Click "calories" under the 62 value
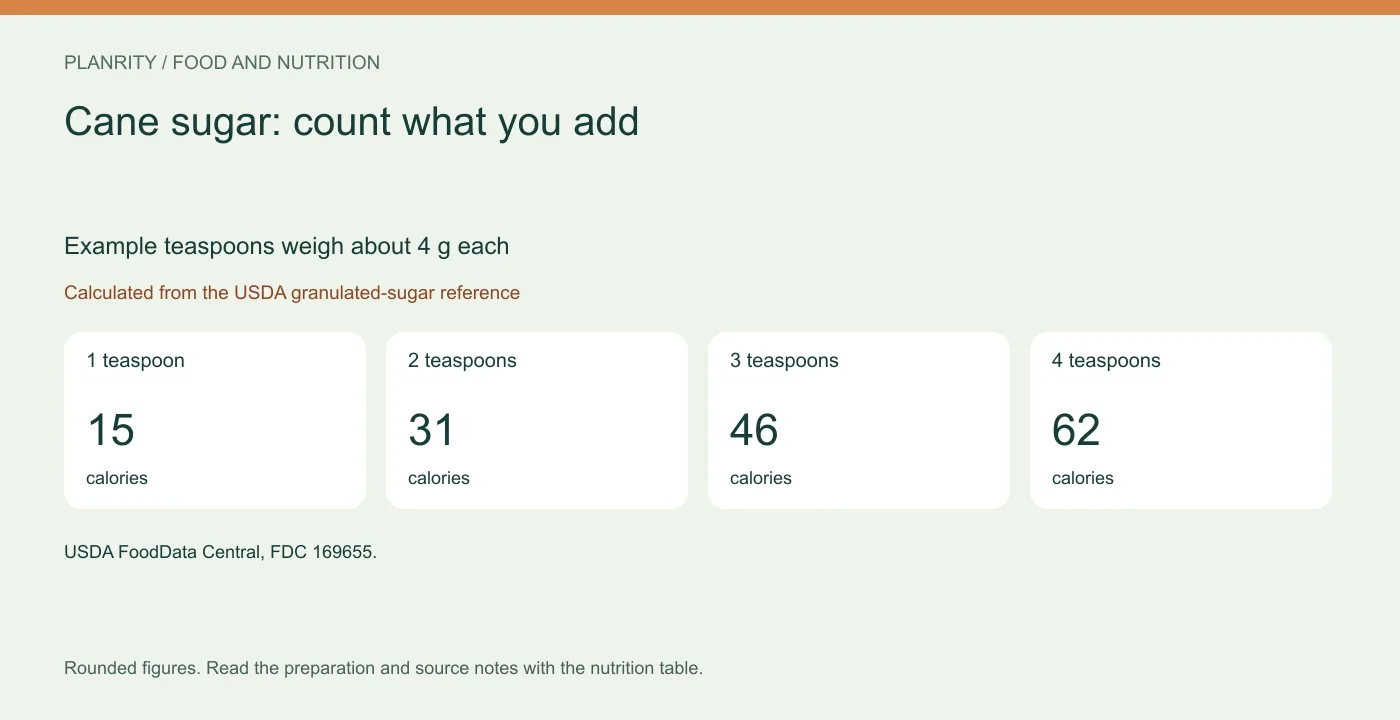 (1083, 478)
